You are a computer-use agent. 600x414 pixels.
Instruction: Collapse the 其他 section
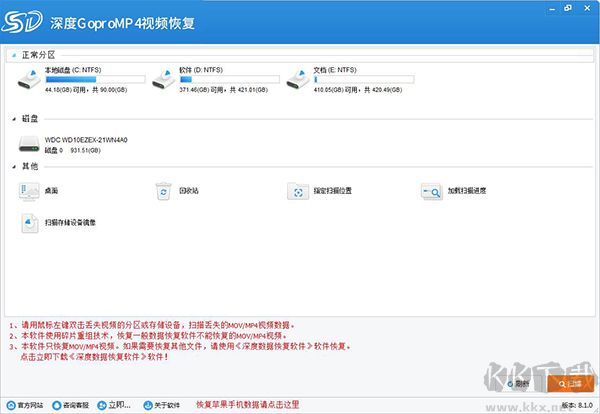coord(13,166)
